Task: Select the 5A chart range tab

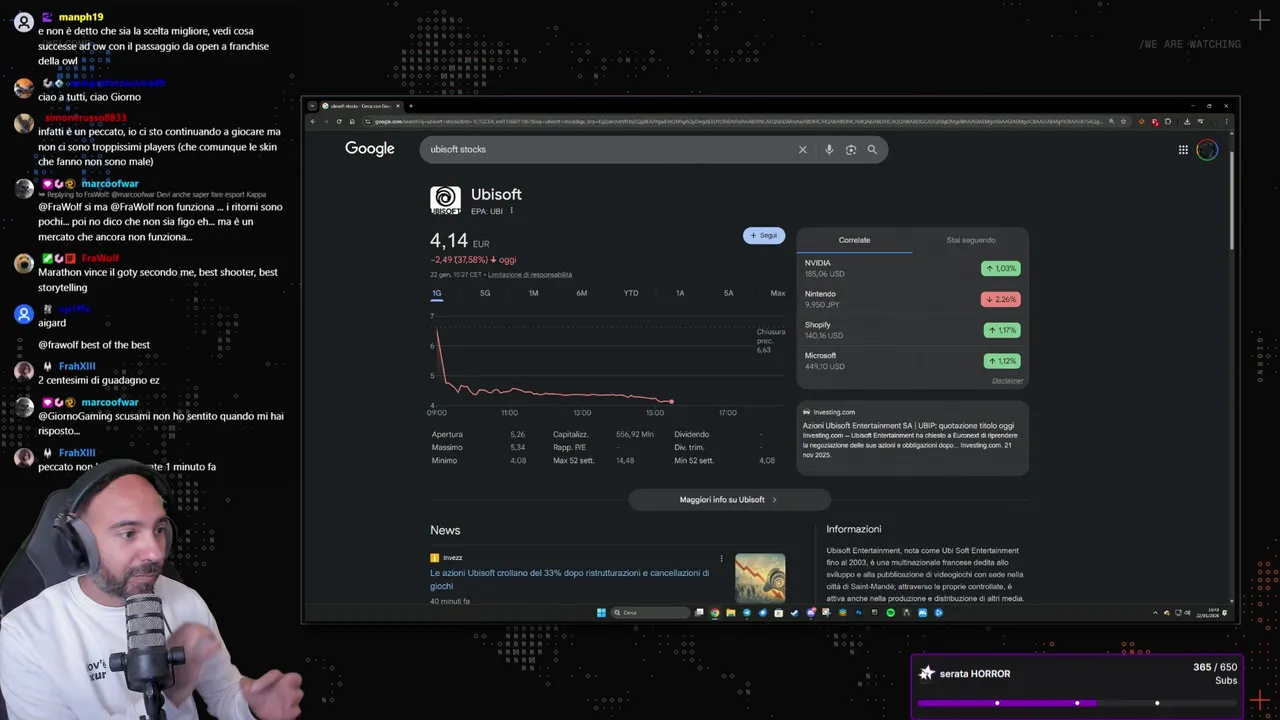Action: click(x=728, y=293)
